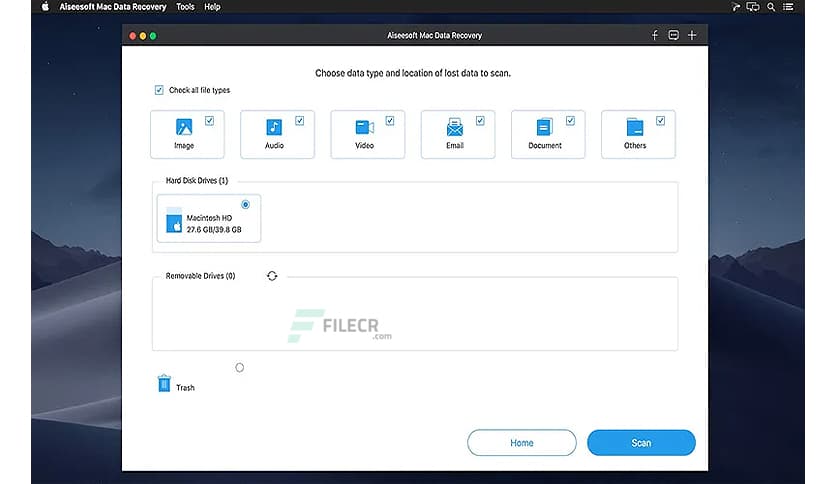The width and height of the screenshot is (836, 484).
Task: Uncheck the Document checkbox
Action: click(x=570, y=121)
